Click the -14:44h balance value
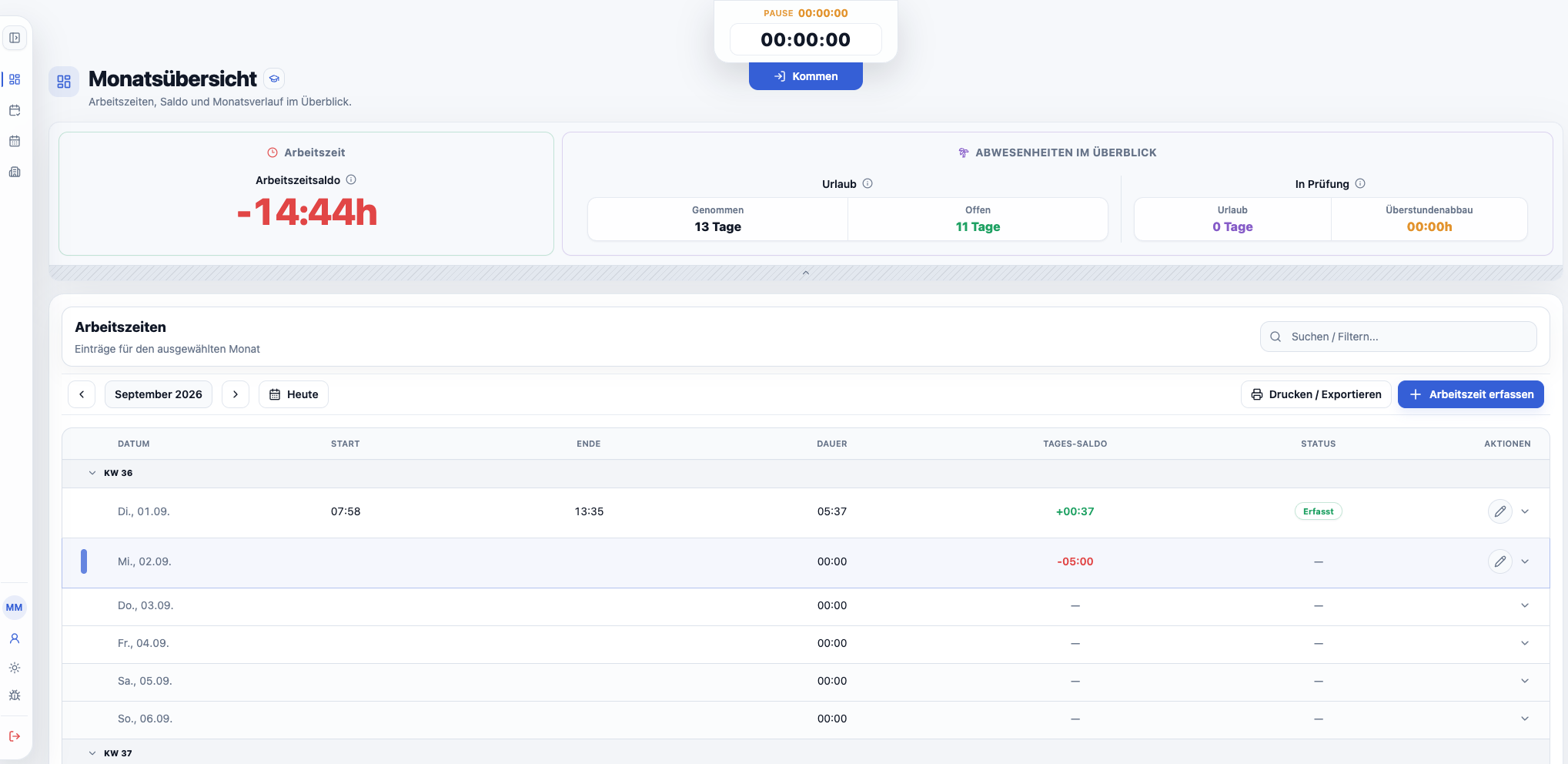 pos(307,212)
